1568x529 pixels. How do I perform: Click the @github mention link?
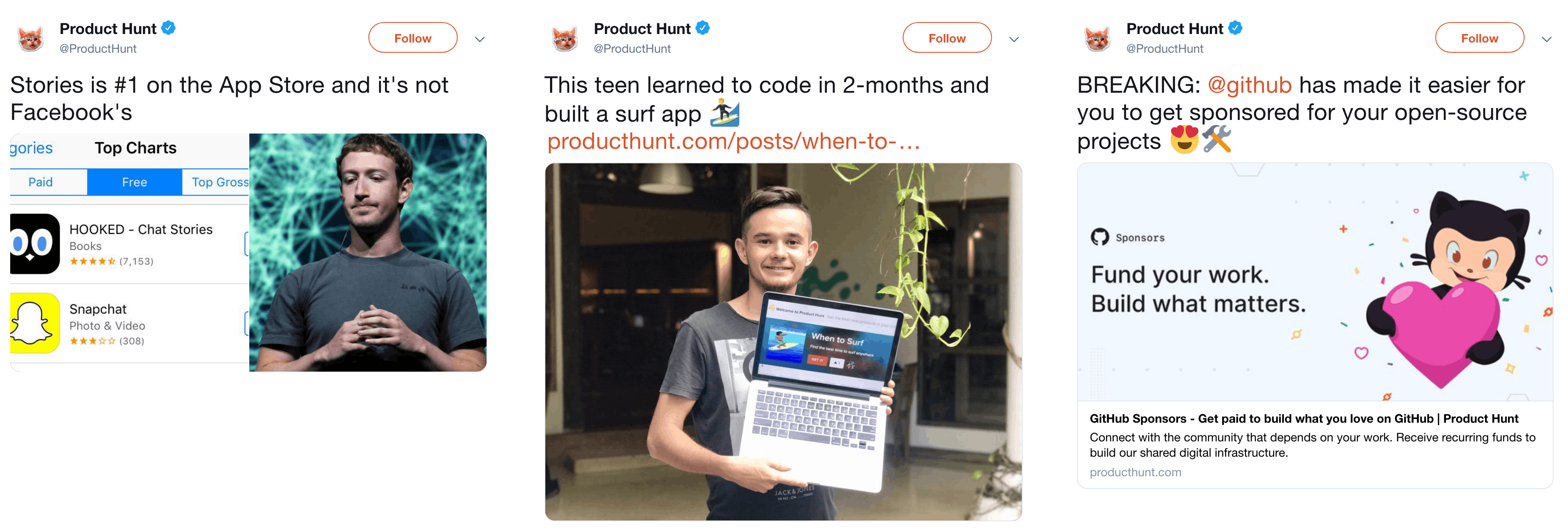click(1249, 85)
